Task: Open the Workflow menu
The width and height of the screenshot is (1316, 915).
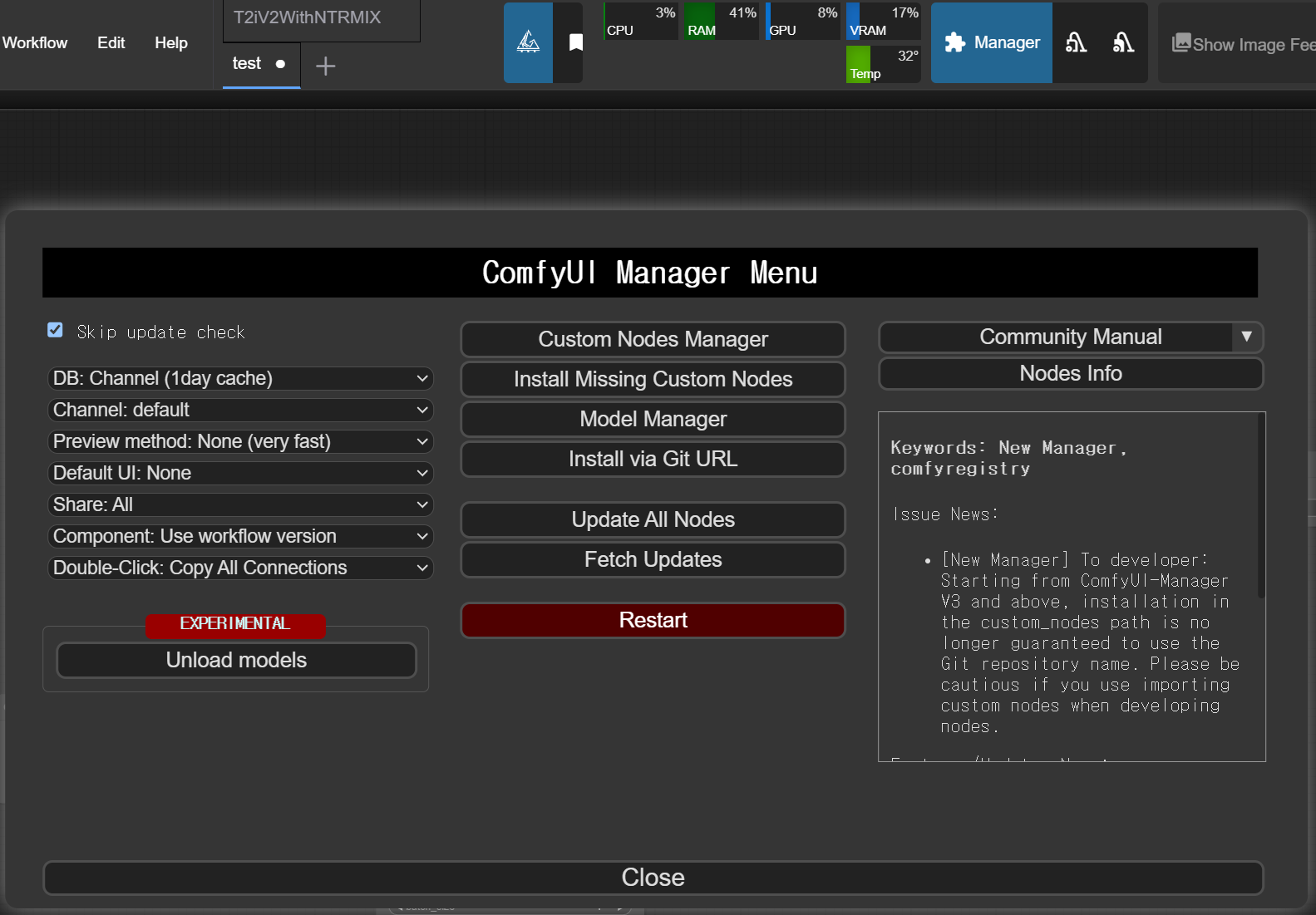Action: point(35,42)
